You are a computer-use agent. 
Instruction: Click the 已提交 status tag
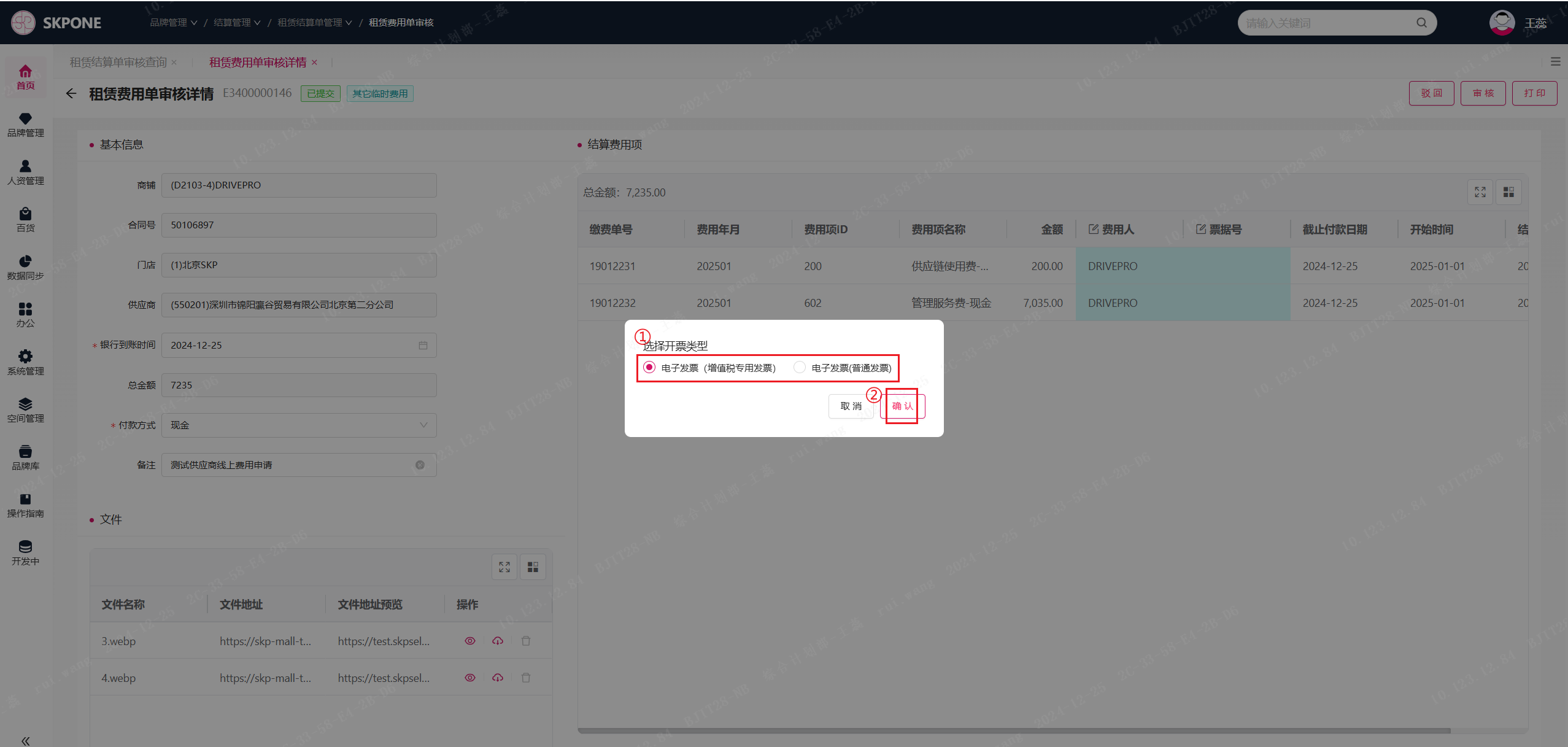320,93
